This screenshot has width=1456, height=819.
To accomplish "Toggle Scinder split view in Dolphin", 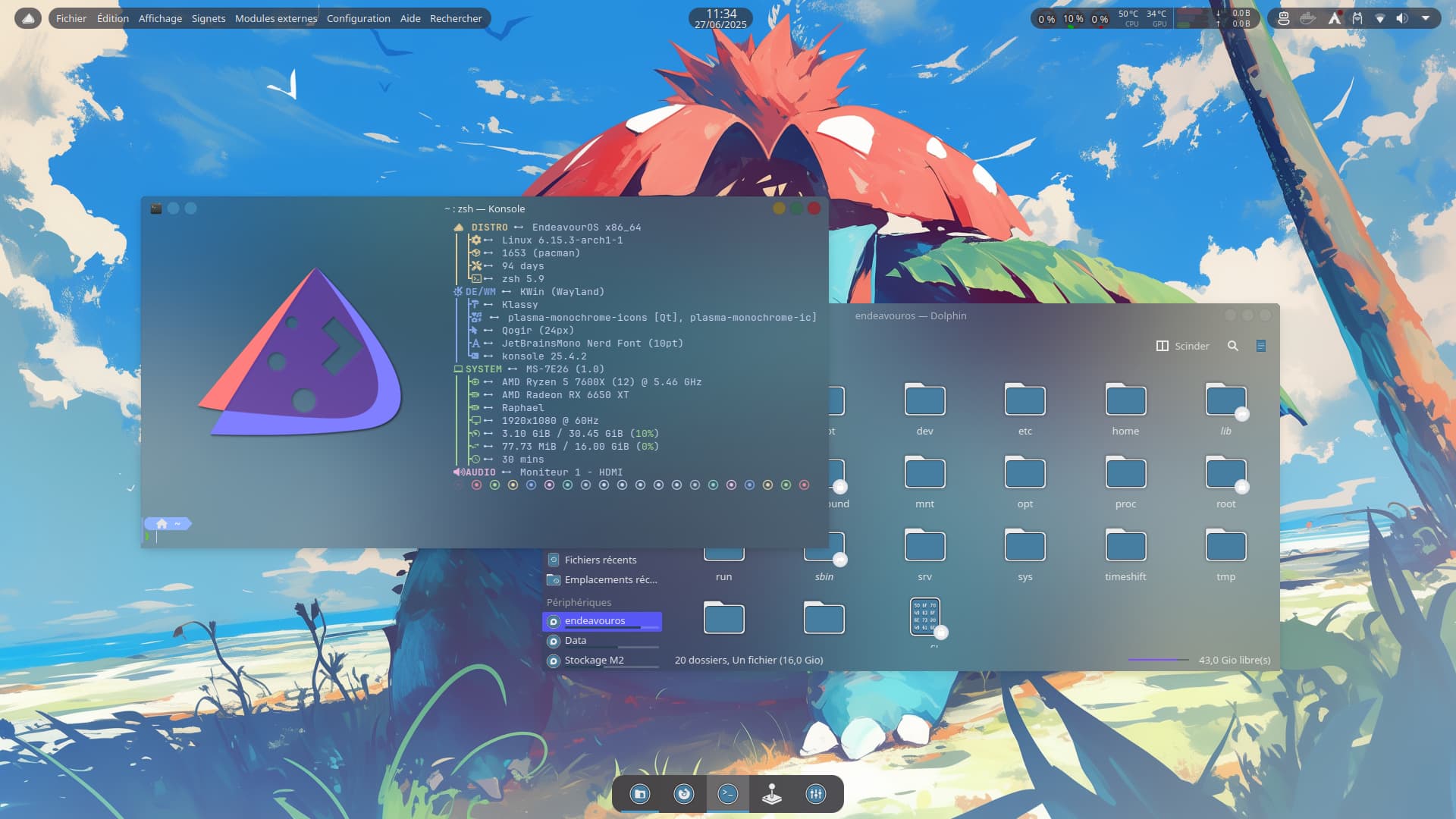I will click(1182, 346).
